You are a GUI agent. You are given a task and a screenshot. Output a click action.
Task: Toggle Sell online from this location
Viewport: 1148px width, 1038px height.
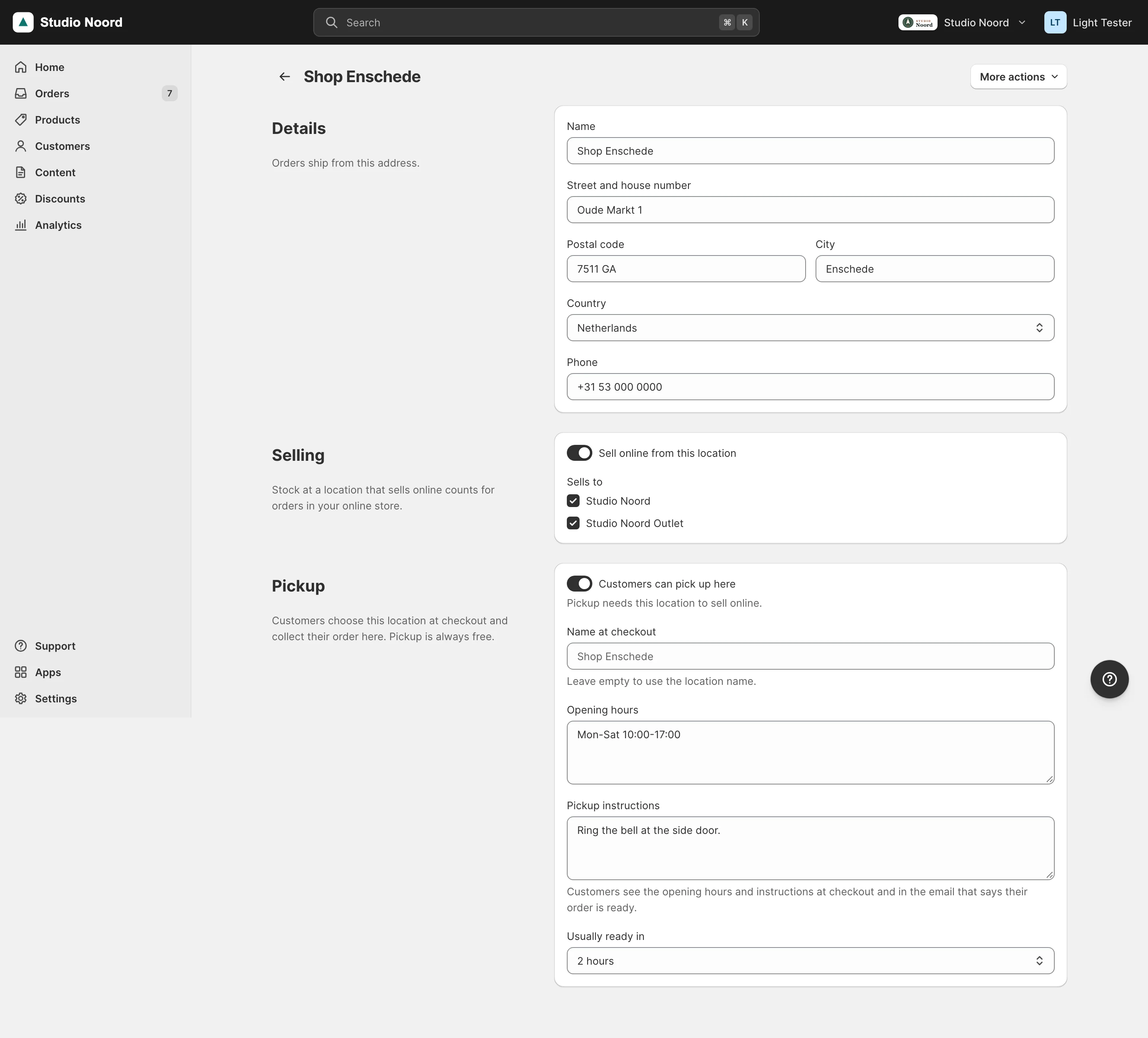tap(579, 453)
